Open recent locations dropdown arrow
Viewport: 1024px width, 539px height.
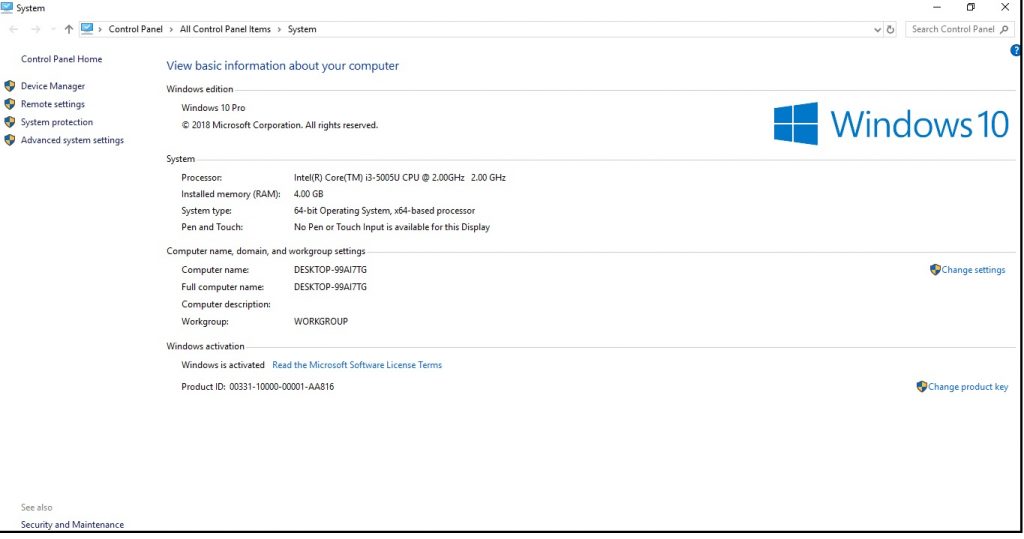click(x=53, y=29)
